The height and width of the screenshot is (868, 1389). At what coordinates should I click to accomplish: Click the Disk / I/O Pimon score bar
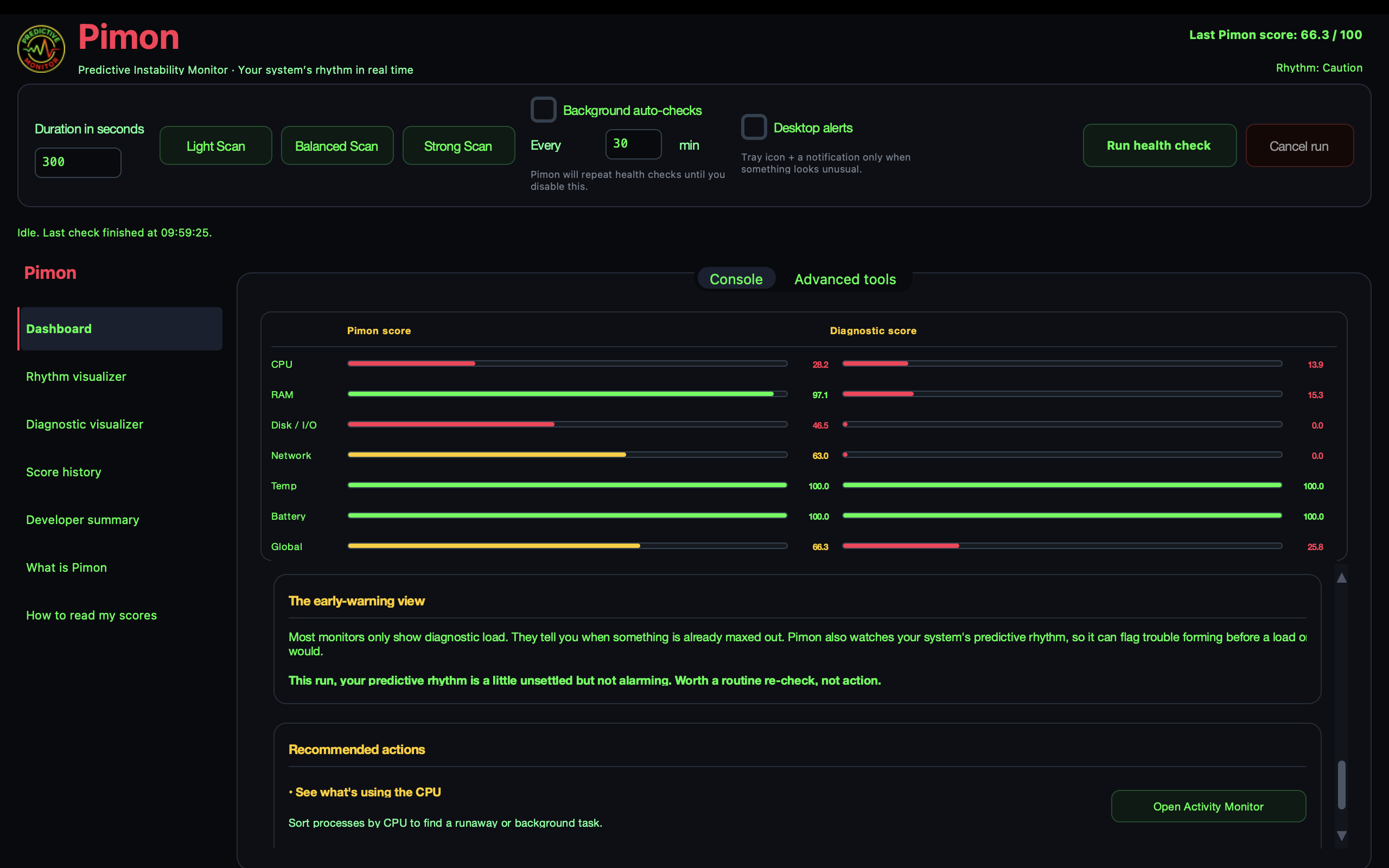pos(567,424)
